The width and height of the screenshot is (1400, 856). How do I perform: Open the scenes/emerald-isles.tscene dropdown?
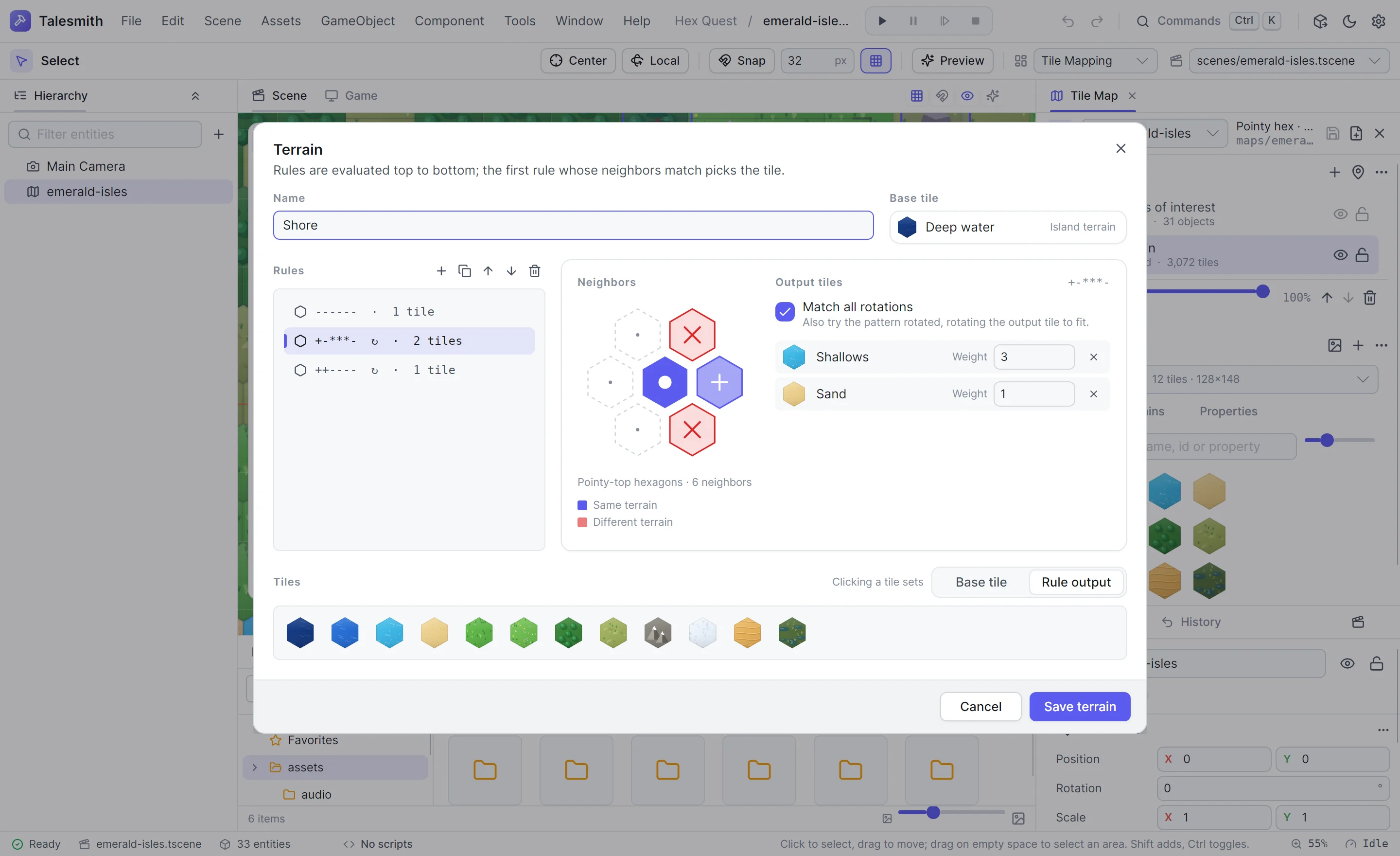tap(1289, 61)
